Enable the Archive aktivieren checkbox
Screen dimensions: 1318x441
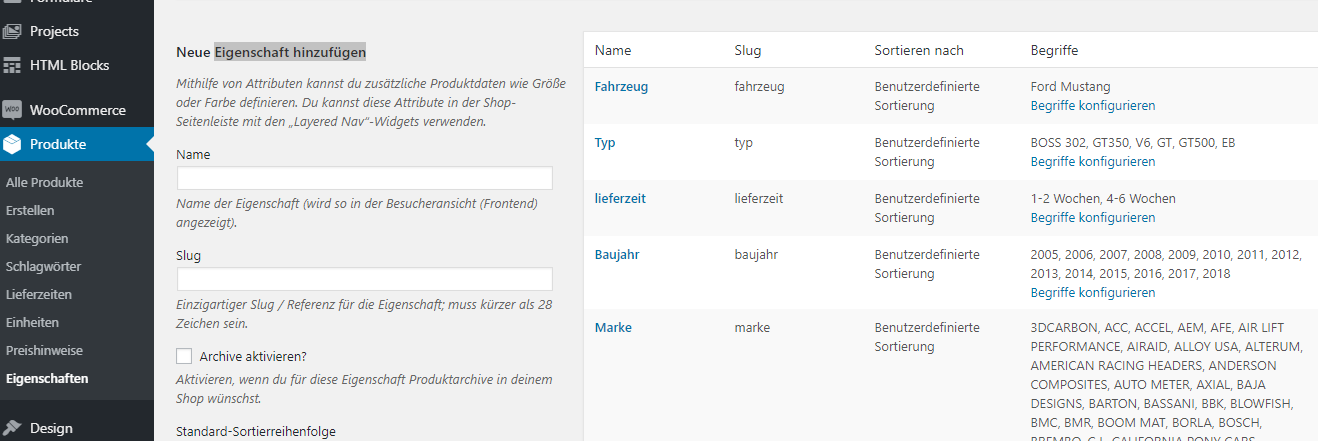click(184, 356)
